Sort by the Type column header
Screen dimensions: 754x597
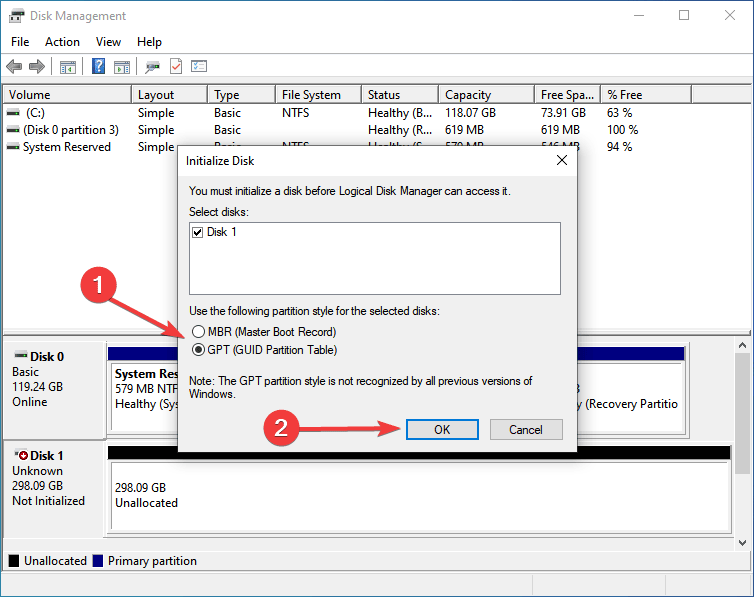[x=242, y=95]
